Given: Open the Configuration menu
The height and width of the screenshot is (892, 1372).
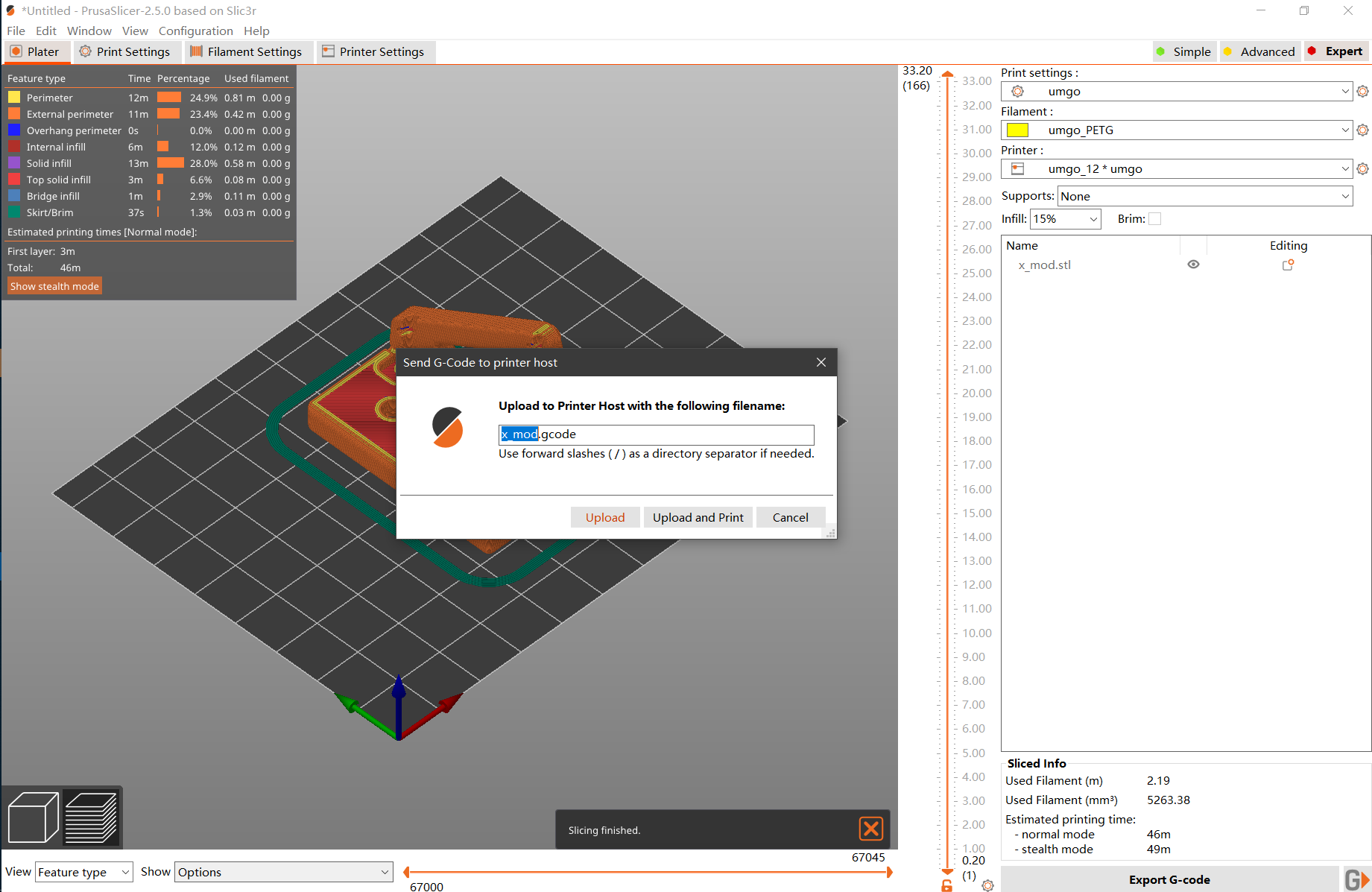Looking at the screenshot, I should tap(195, 31).
